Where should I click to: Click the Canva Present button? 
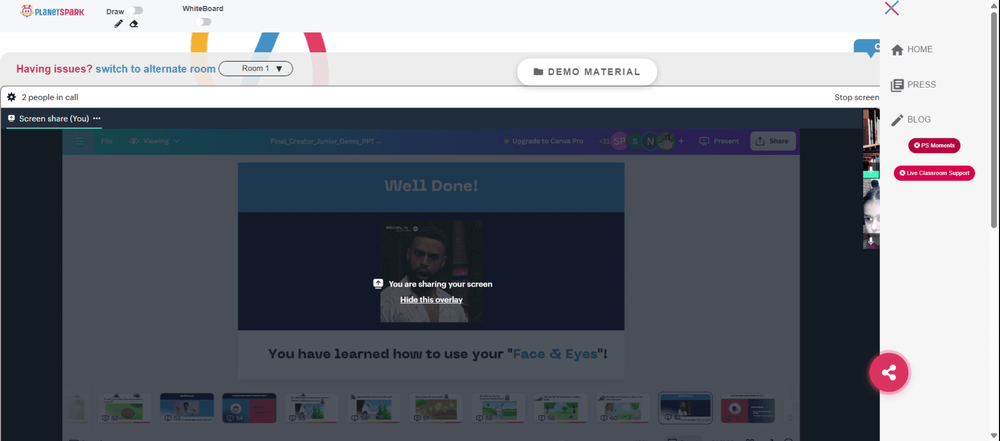(x=719, y=141)
